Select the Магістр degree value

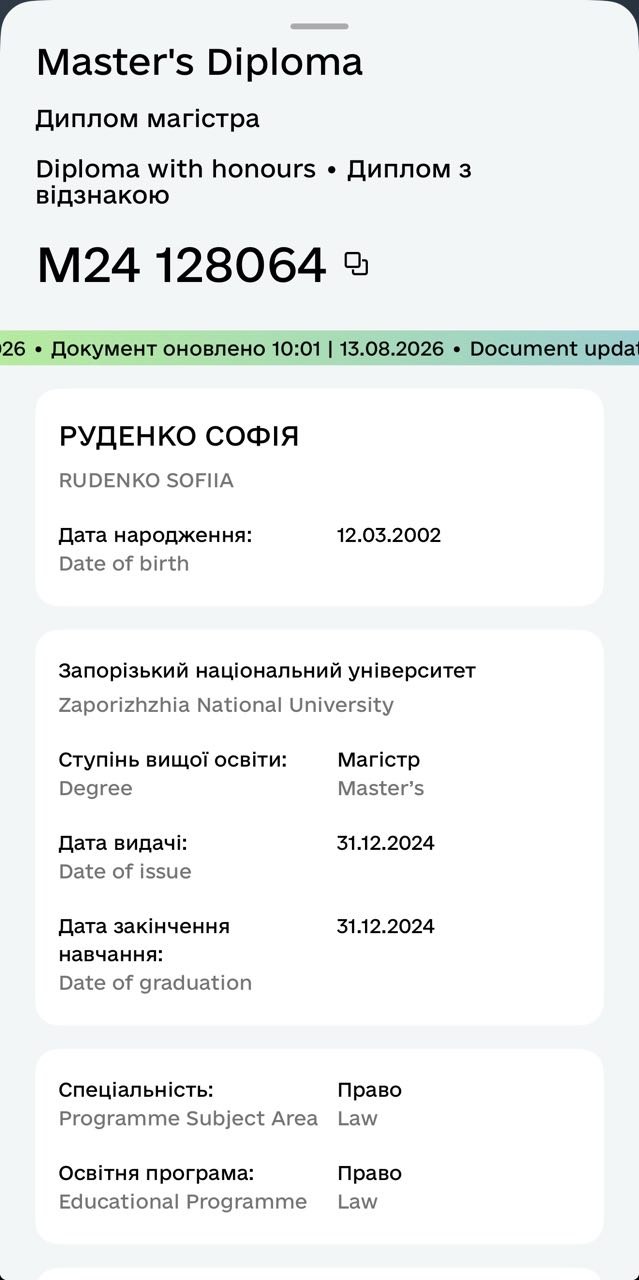[x=379, y=760]
